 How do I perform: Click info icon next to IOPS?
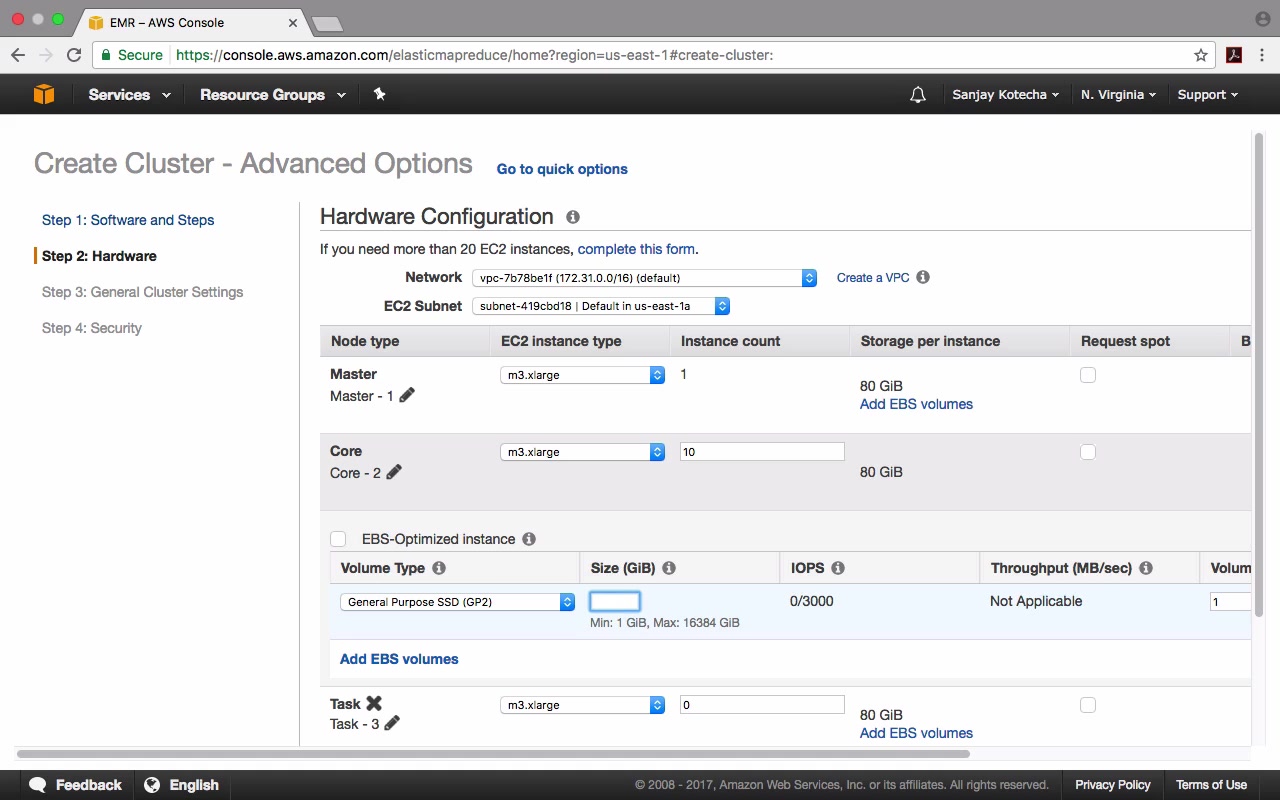(838, 568)
